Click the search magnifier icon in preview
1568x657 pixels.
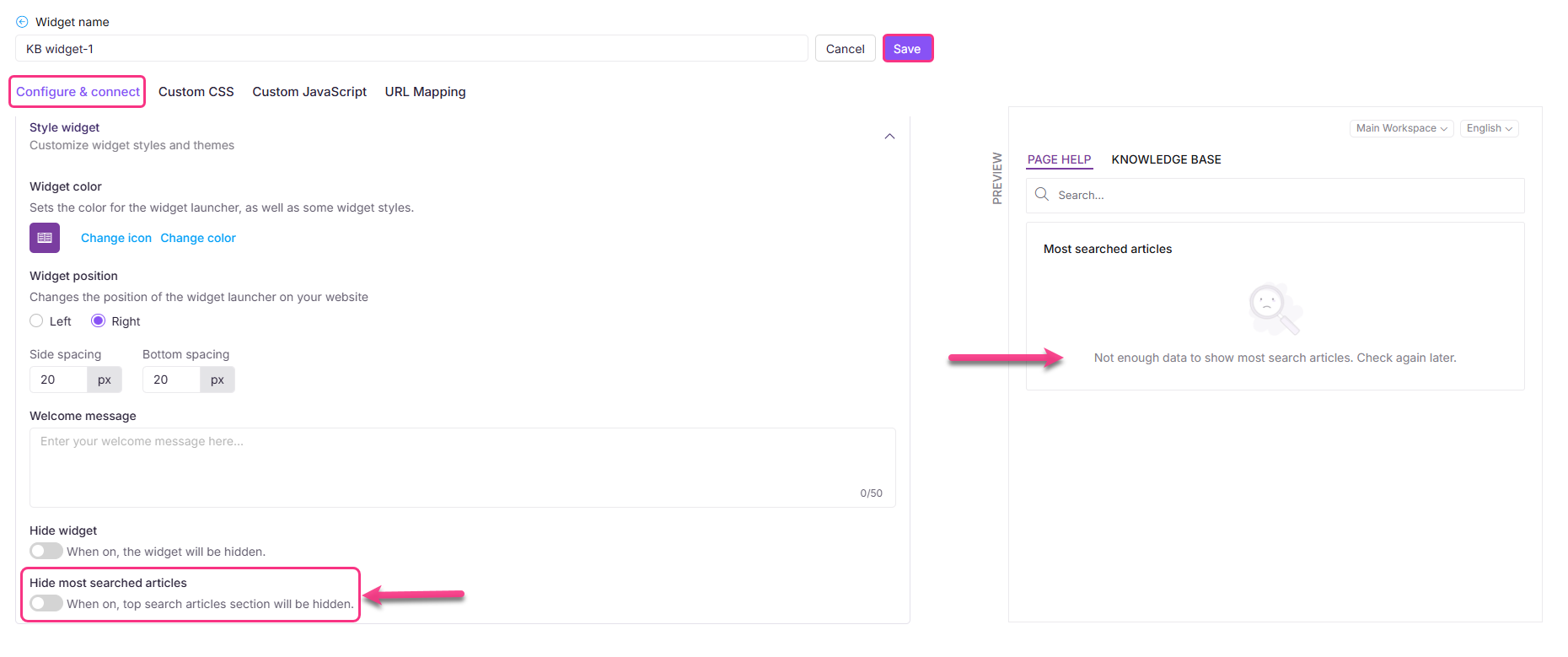pyautogui.click(x=1042, y=195)
